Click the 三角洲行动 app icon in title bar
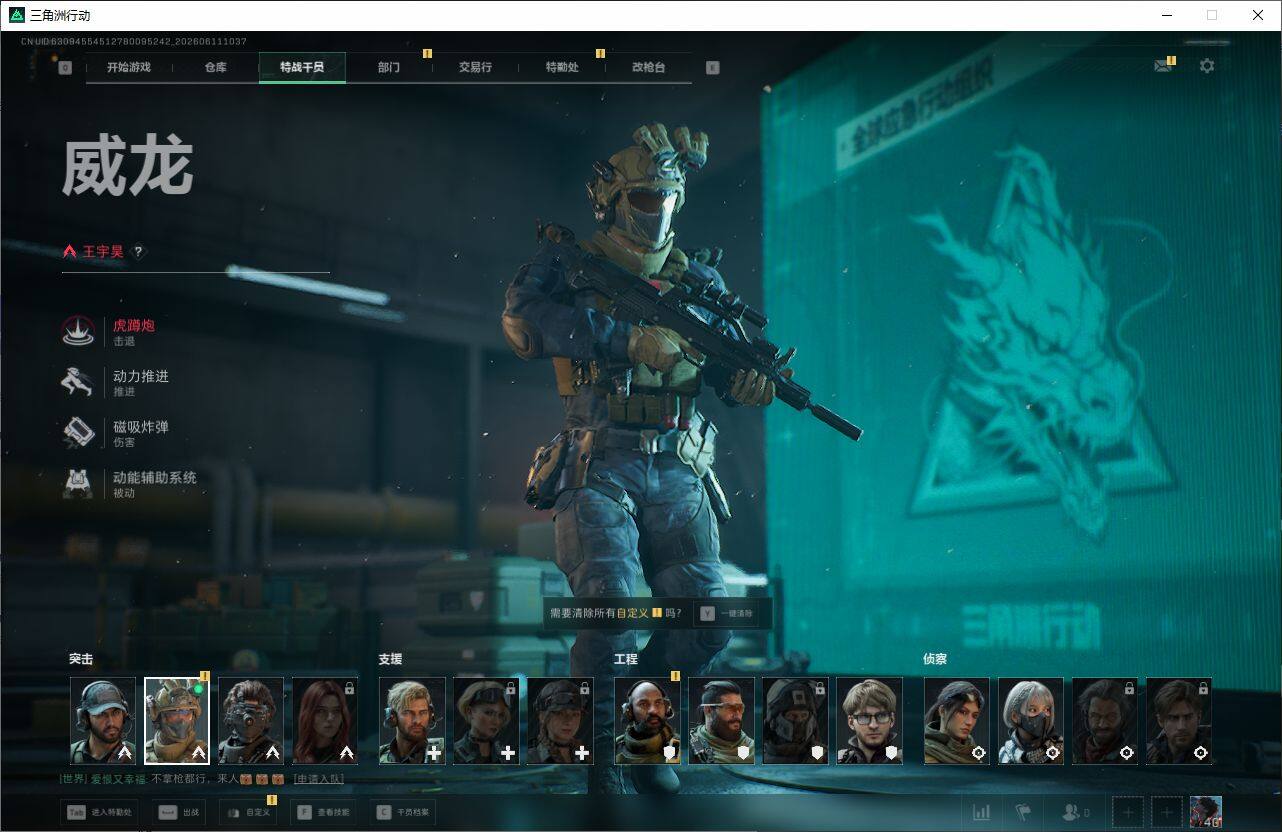This screenshot has width=1282, height=832. (16, 15)
